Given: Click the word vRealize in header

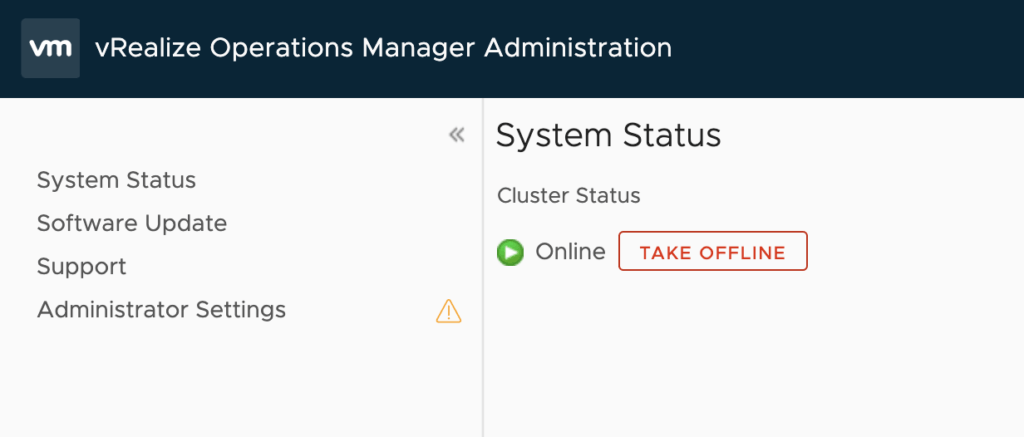Looking at the screenshot, I should click(x=139, y=48).
